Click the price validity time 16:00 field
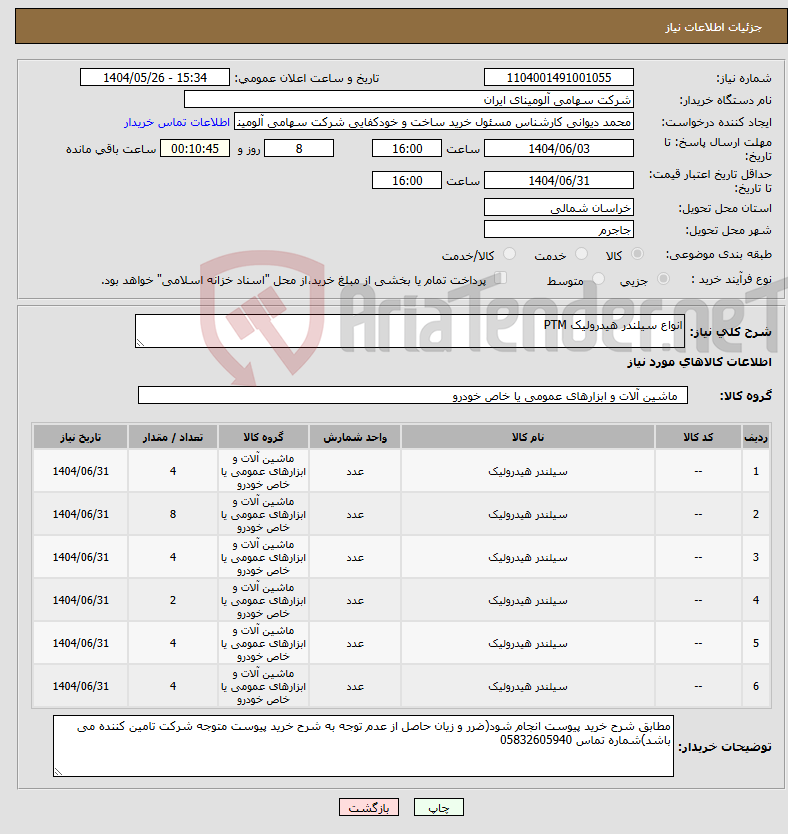This screenshot has width=788, height=834. tap(407, 180)
